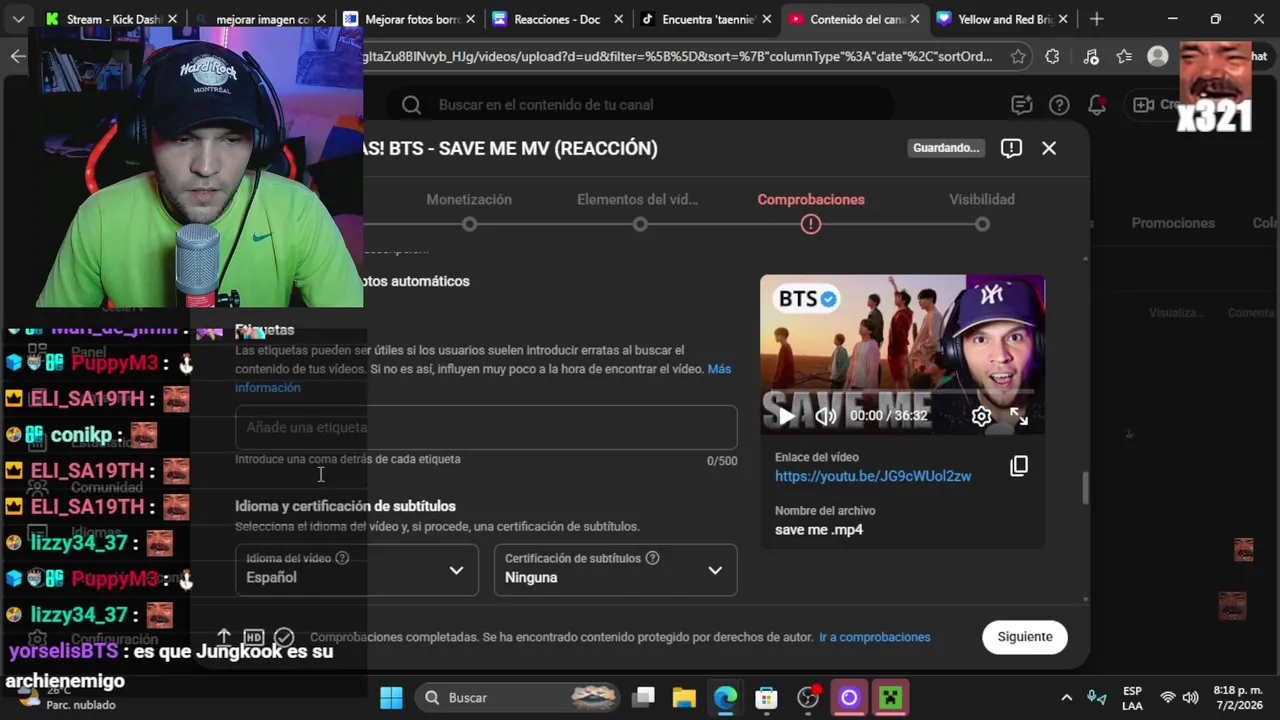
Task: Open a new browser tab with plus
Action: pyautogui.click(x=1097, y=19)
